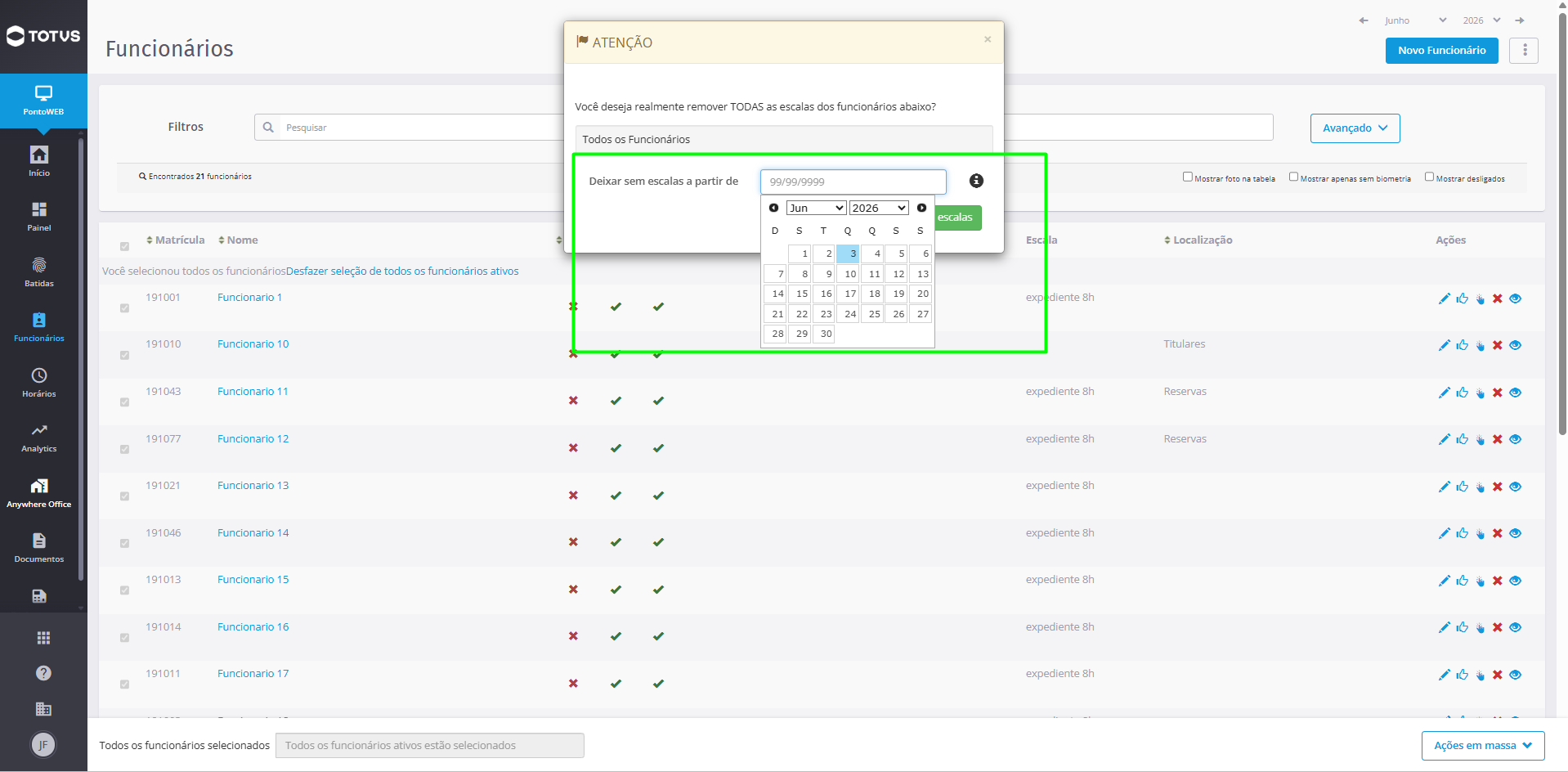Screen dimensions: 1568x772
Task: Open the PontoWEB module
Action: pyautogui.click(x=43, y=101)
